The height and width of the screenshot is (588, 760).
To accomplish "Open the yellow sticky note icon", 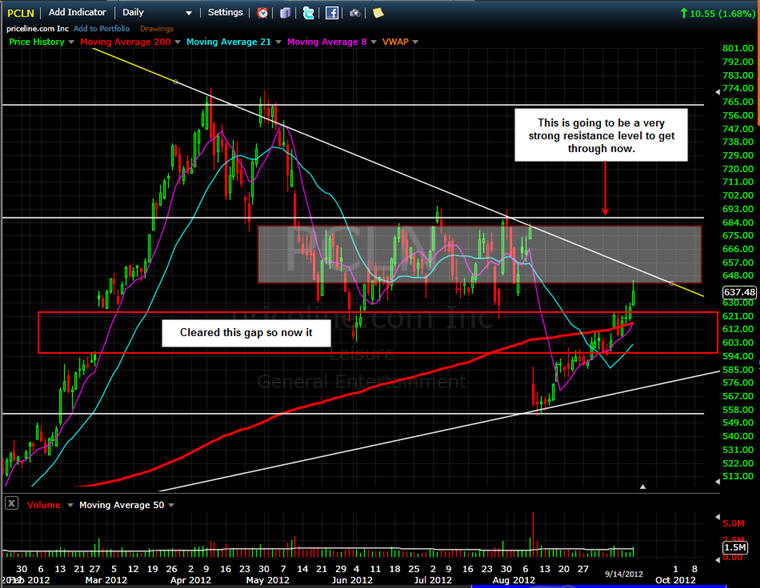I will tap(378, 13).
